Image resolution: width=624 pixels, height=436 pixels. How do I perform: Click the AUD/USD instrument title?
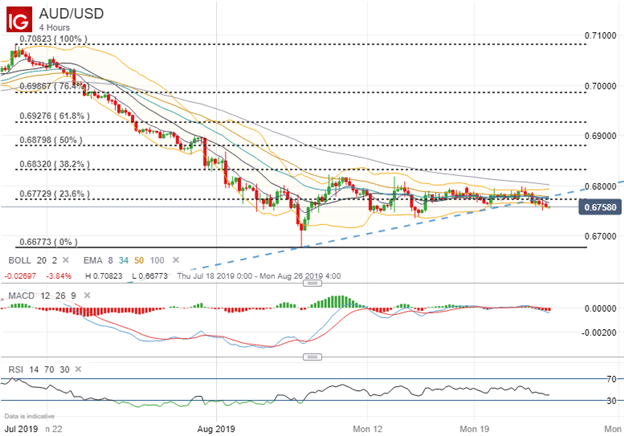click(x=71, y=14)
